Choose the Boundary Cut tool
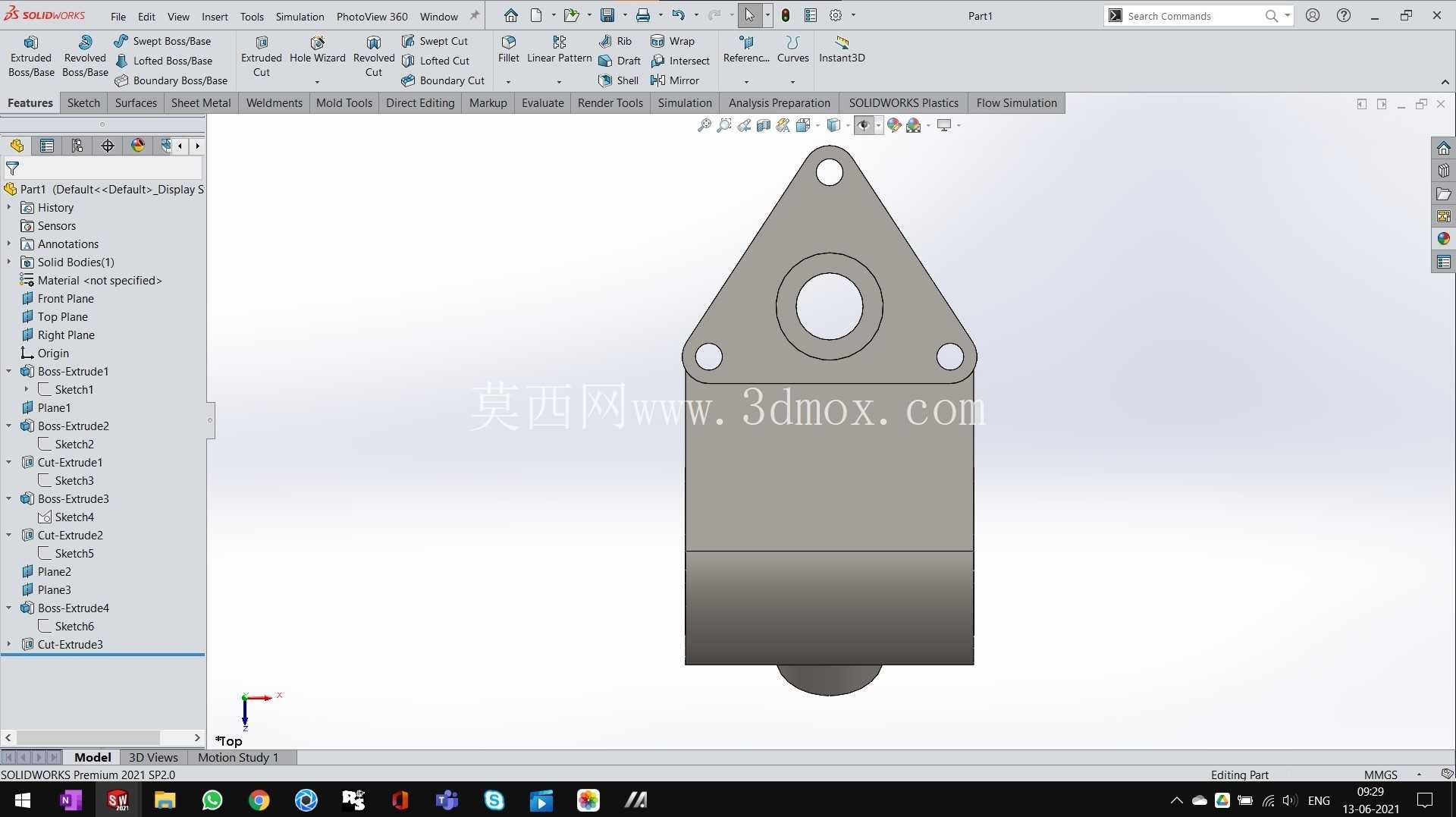The height and width of the screenshot is (817, 1456). click(444, 80)
